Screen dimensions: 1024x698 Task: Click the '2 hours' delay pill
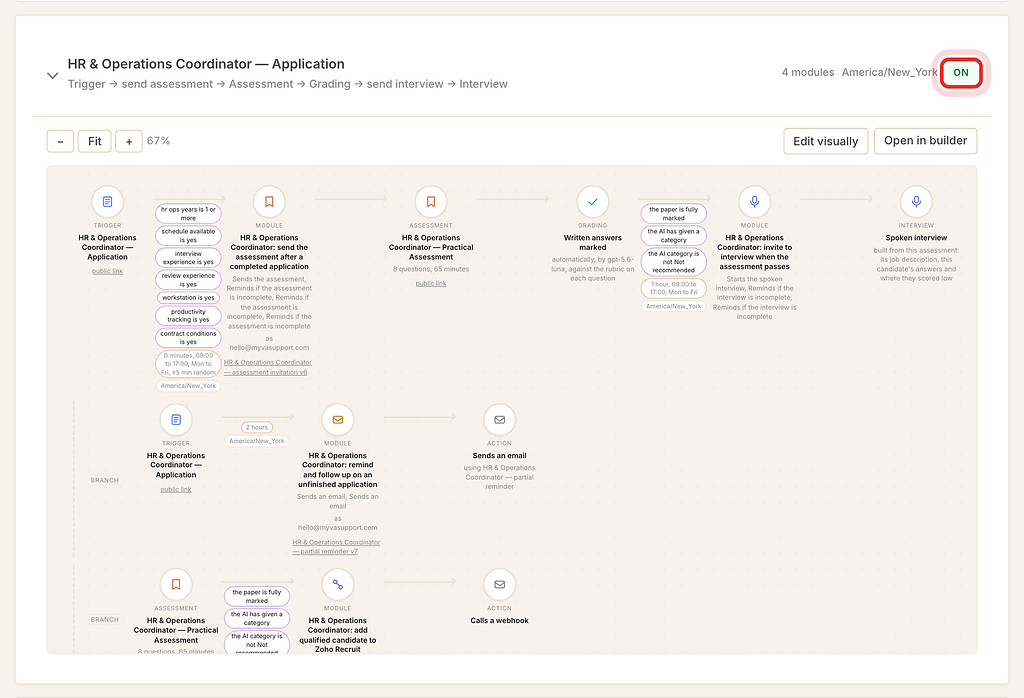click(257, 427)
